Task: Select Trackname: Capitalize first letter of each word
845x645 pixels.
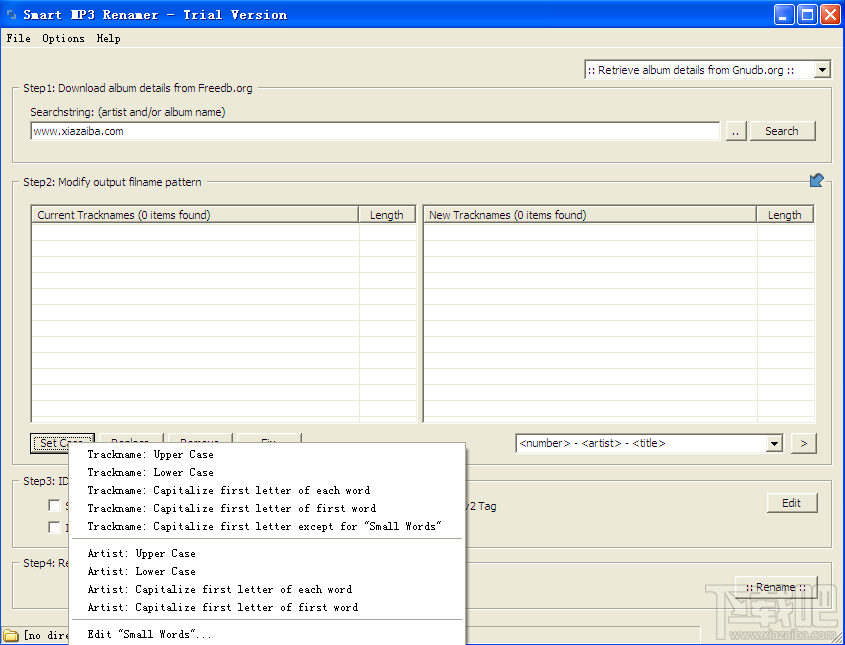Action: tap(267, 490)
